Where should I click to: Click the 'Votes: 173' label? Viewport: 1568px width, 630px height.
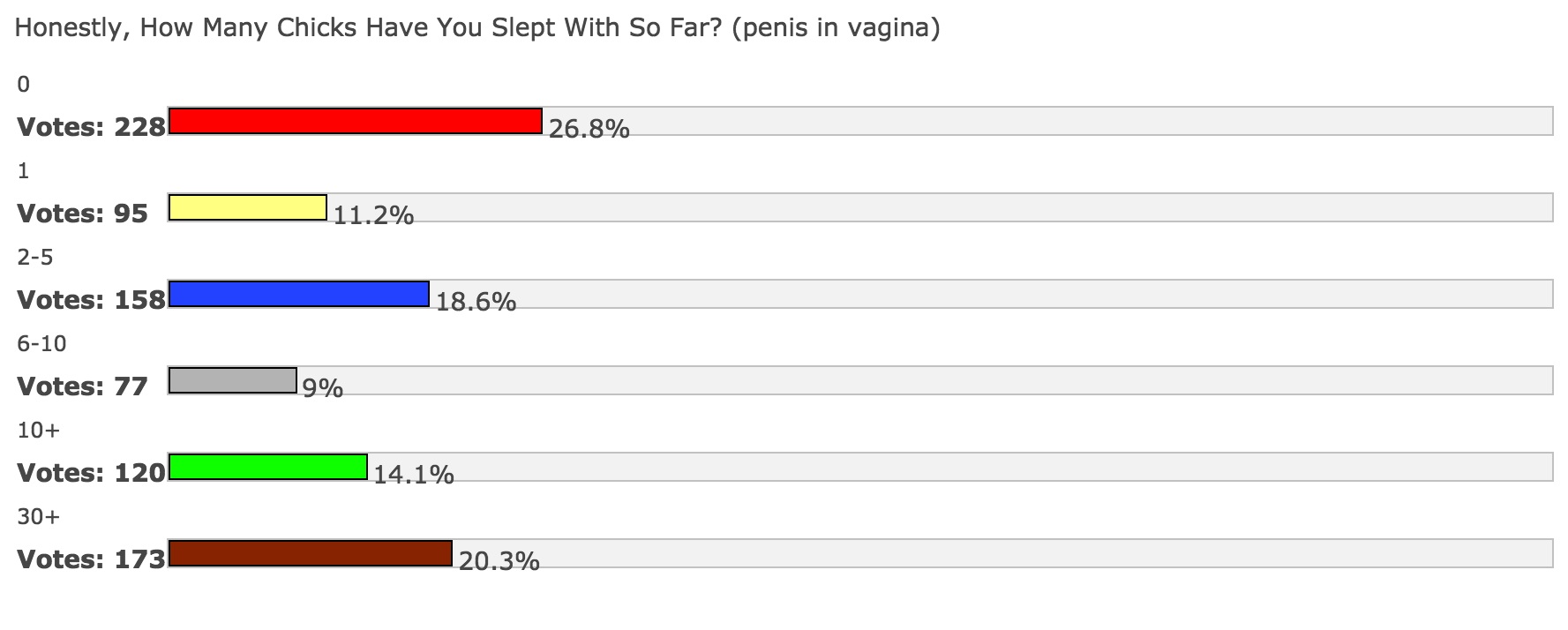[92, 560]
